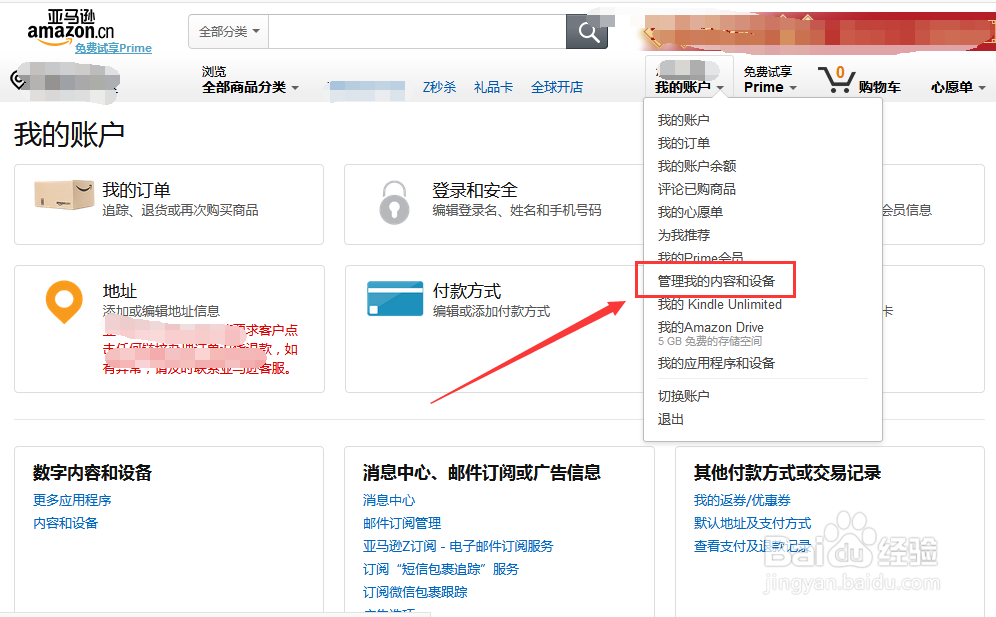Select 我的订单 in the dropdown menu

(683, 143)
